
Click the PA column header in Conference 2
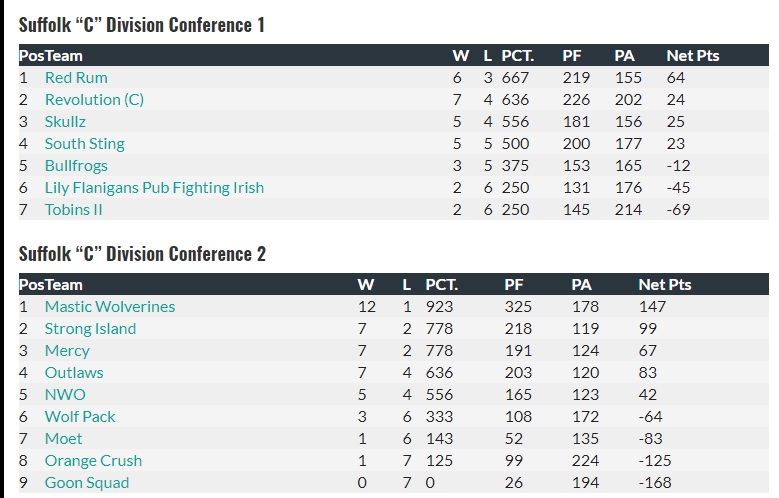[581, 285]
